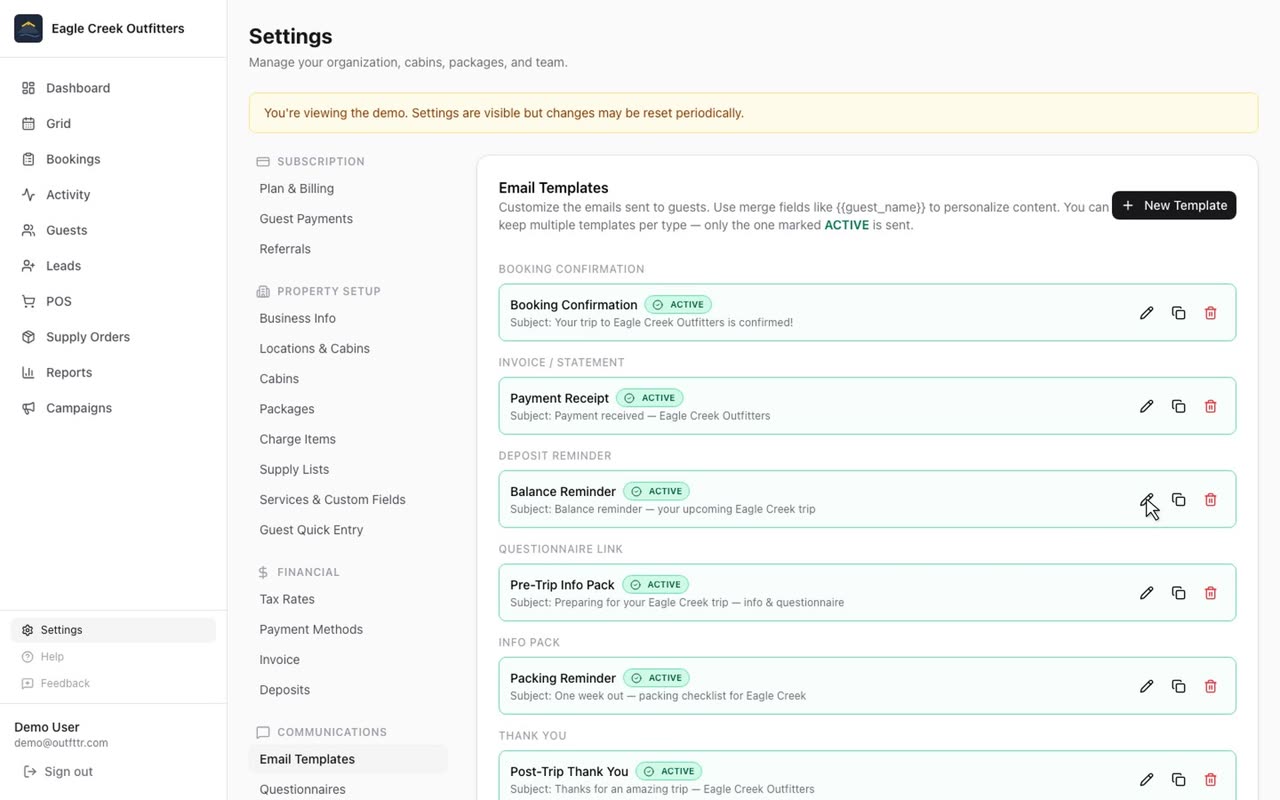Delete the Packing Reminder template
Screen dimensions: 1280x800
[x=1211, y=686]
